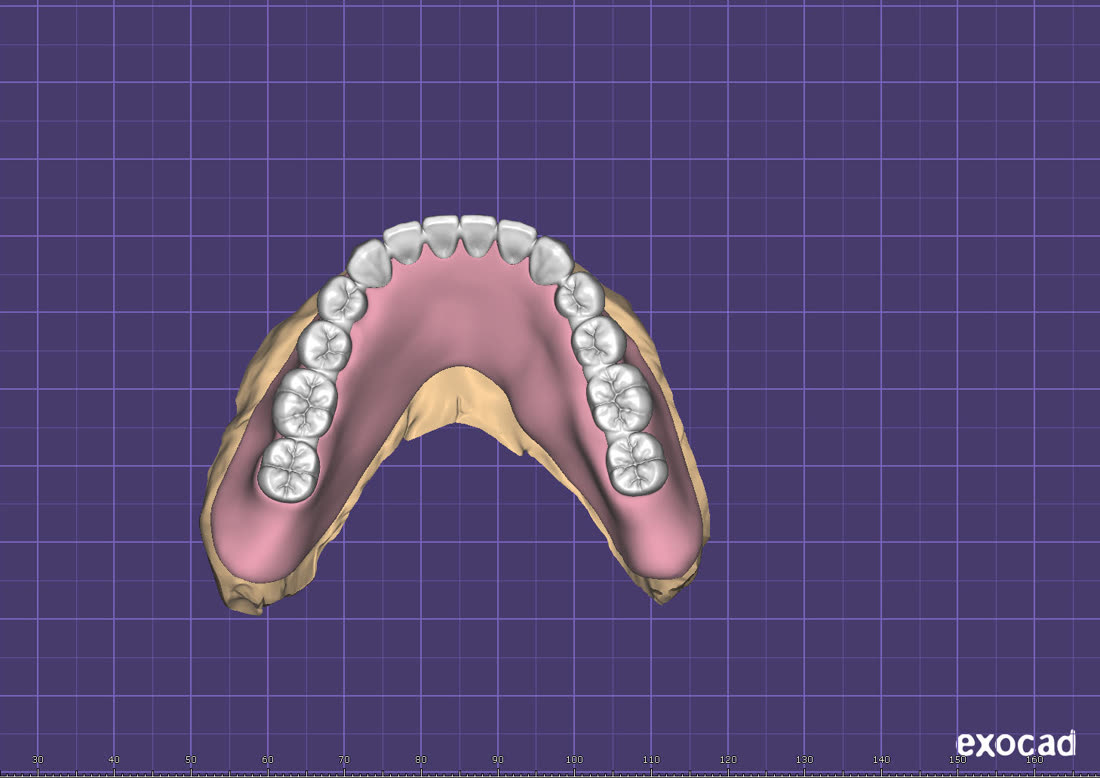Pick the right-side premolar next to the molars
This screenshot has height=778, width=1100.
pos(598,341)
